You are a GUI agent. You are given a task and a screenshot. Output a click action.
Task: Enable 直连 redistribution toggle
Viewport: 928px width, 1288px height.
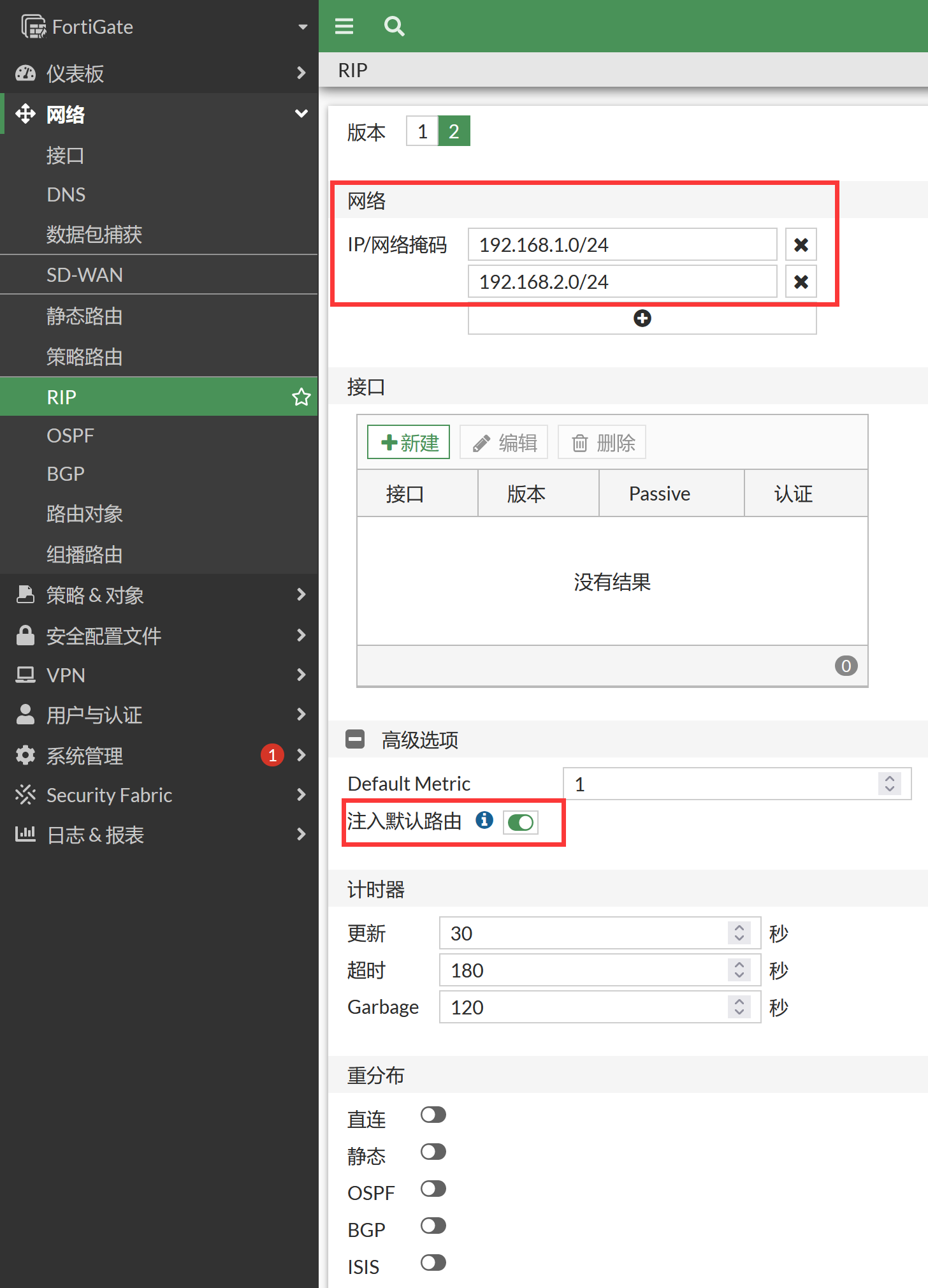(433, 1115)
